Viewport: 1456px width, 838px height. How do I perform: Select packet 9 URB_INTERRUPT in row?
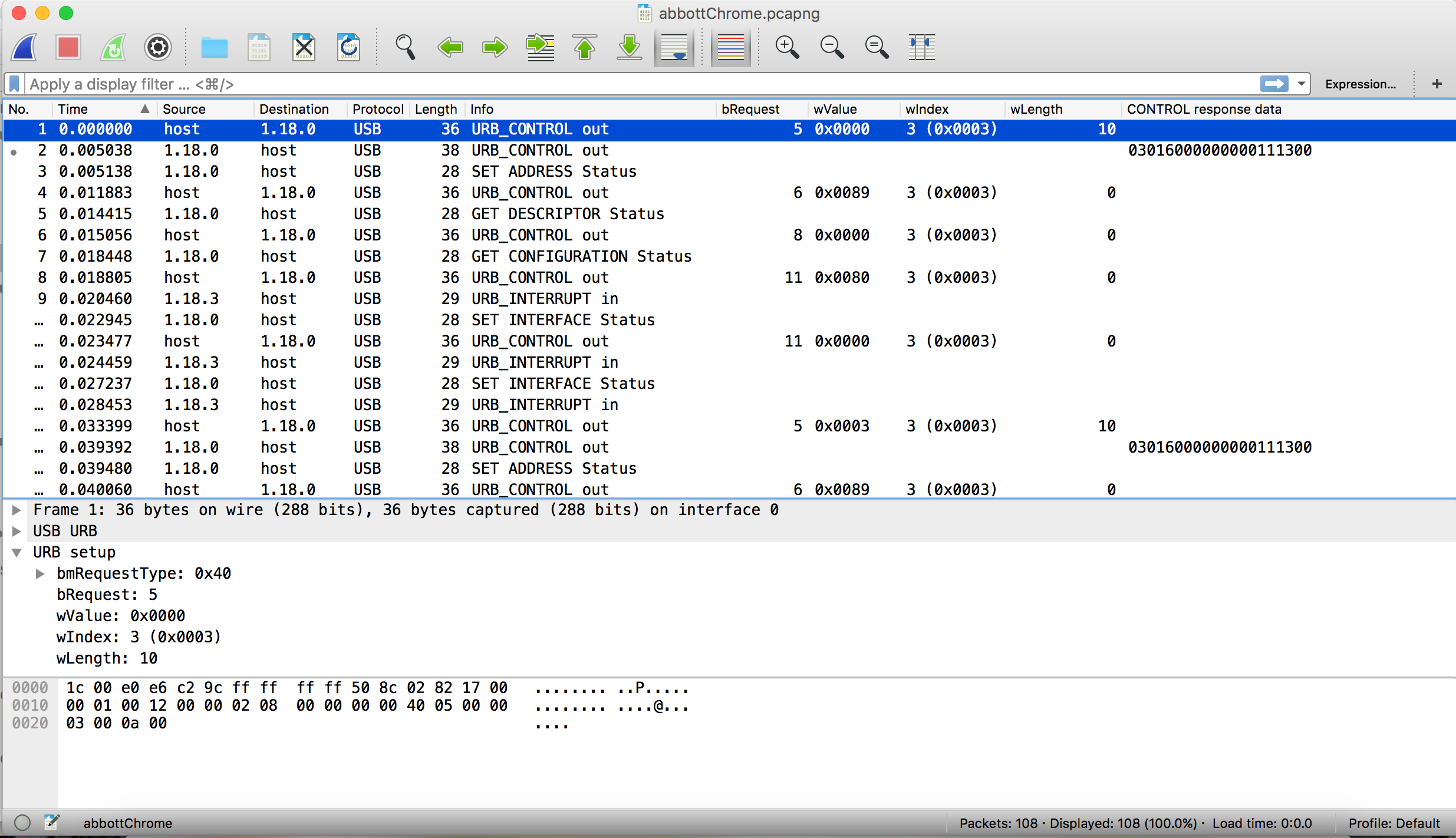[729, 299]
